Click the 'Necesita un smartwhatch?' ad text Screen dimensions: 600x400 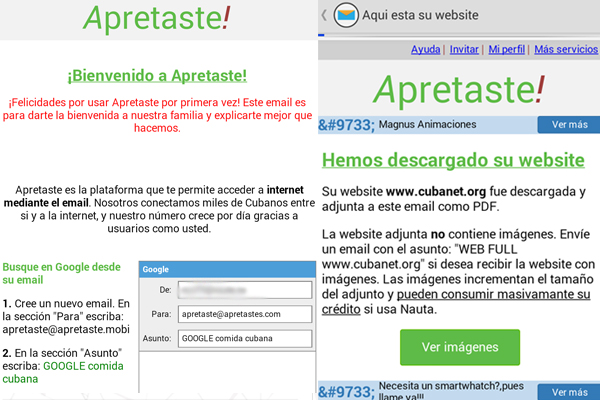click(451, 391)
